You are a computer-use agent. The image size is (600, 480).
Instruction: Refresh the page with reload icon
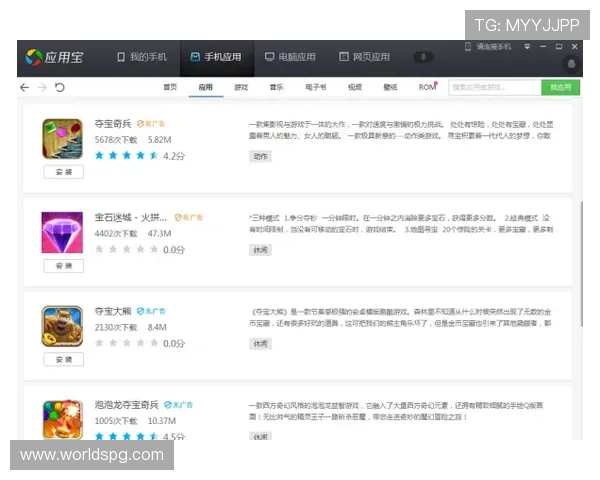[x=60, y=88]
